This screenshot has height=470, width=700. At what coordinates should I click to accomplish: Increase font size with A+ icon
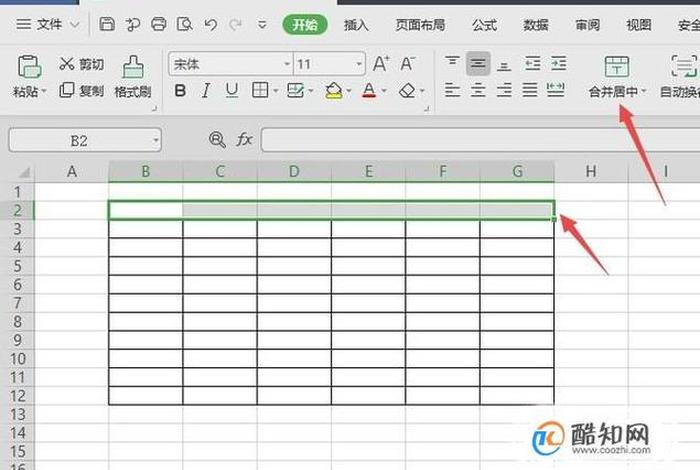pyautogui.click(x=381, y=64)
